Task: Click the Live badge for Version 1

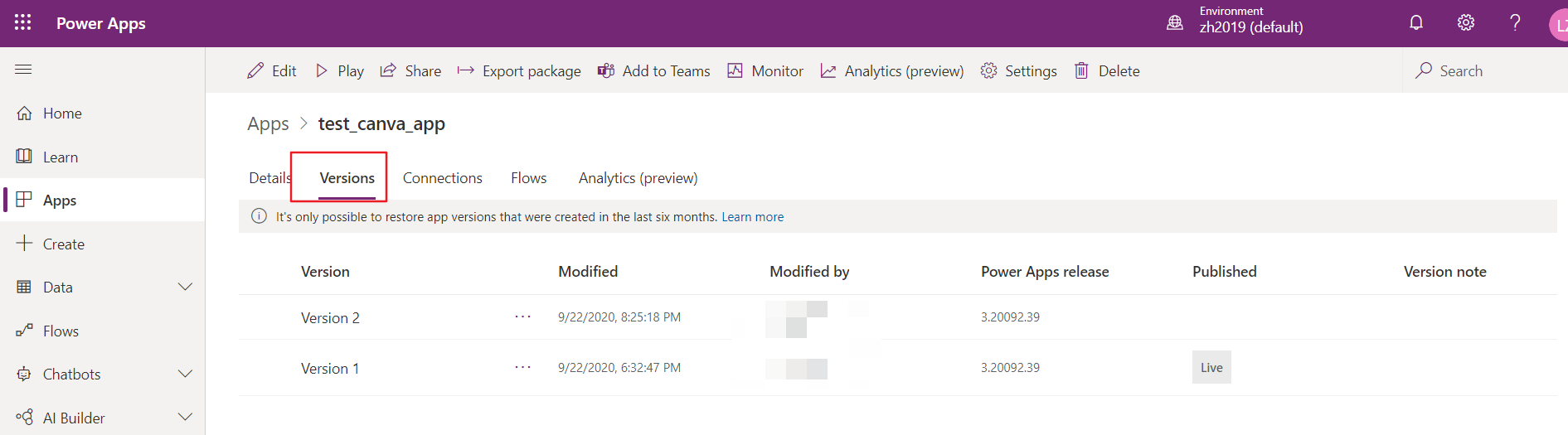Action: [1211, 367]
